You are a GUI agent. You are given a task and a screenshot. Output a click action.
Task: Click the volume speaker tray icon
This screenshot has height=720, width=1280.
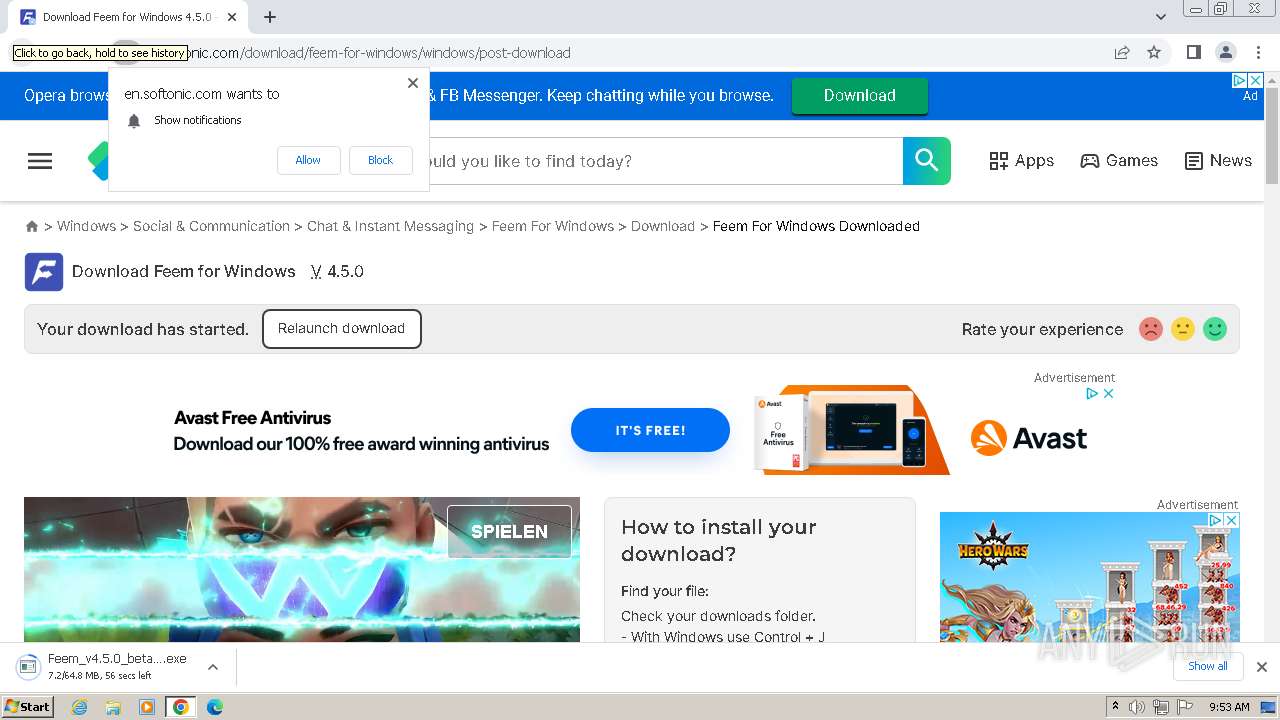click(x=1137, y=707)
